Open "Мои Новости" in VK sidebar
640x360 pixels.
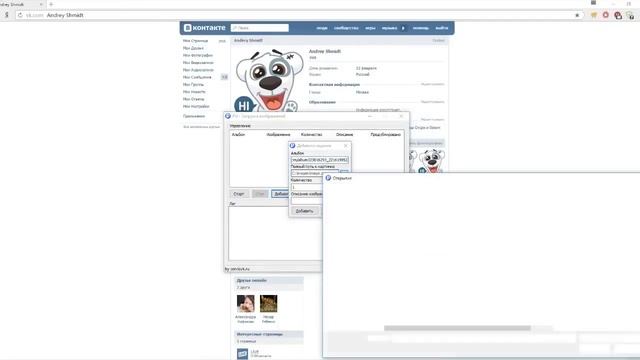point(194,92)
